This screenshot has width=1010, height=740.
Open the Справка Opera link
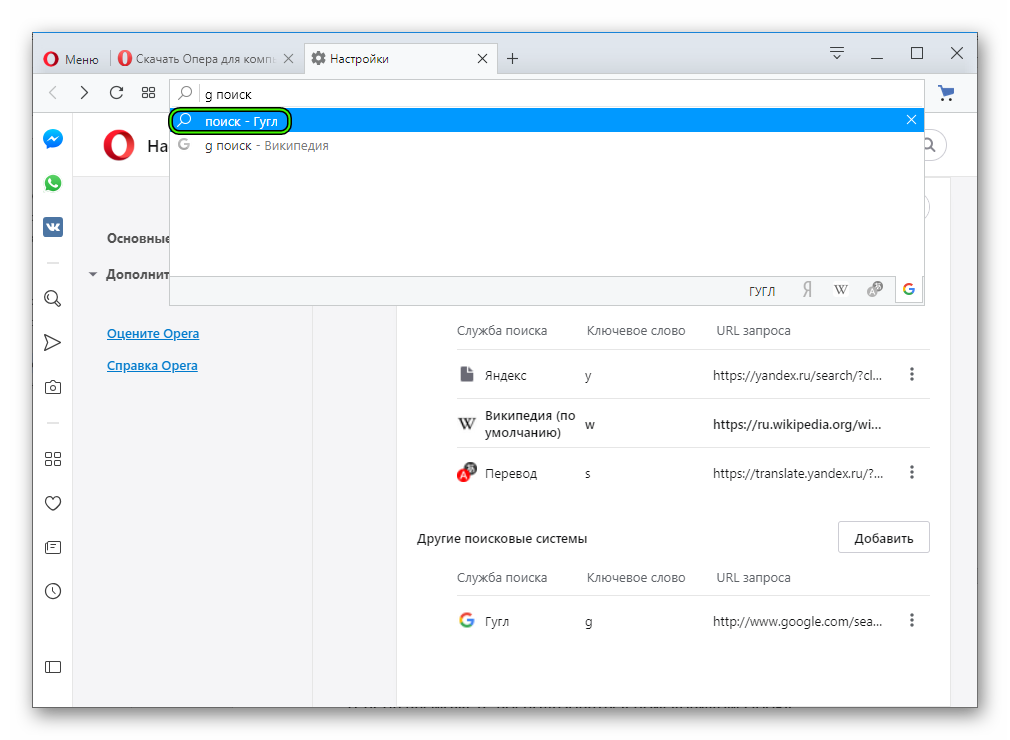tap(152, 366)
